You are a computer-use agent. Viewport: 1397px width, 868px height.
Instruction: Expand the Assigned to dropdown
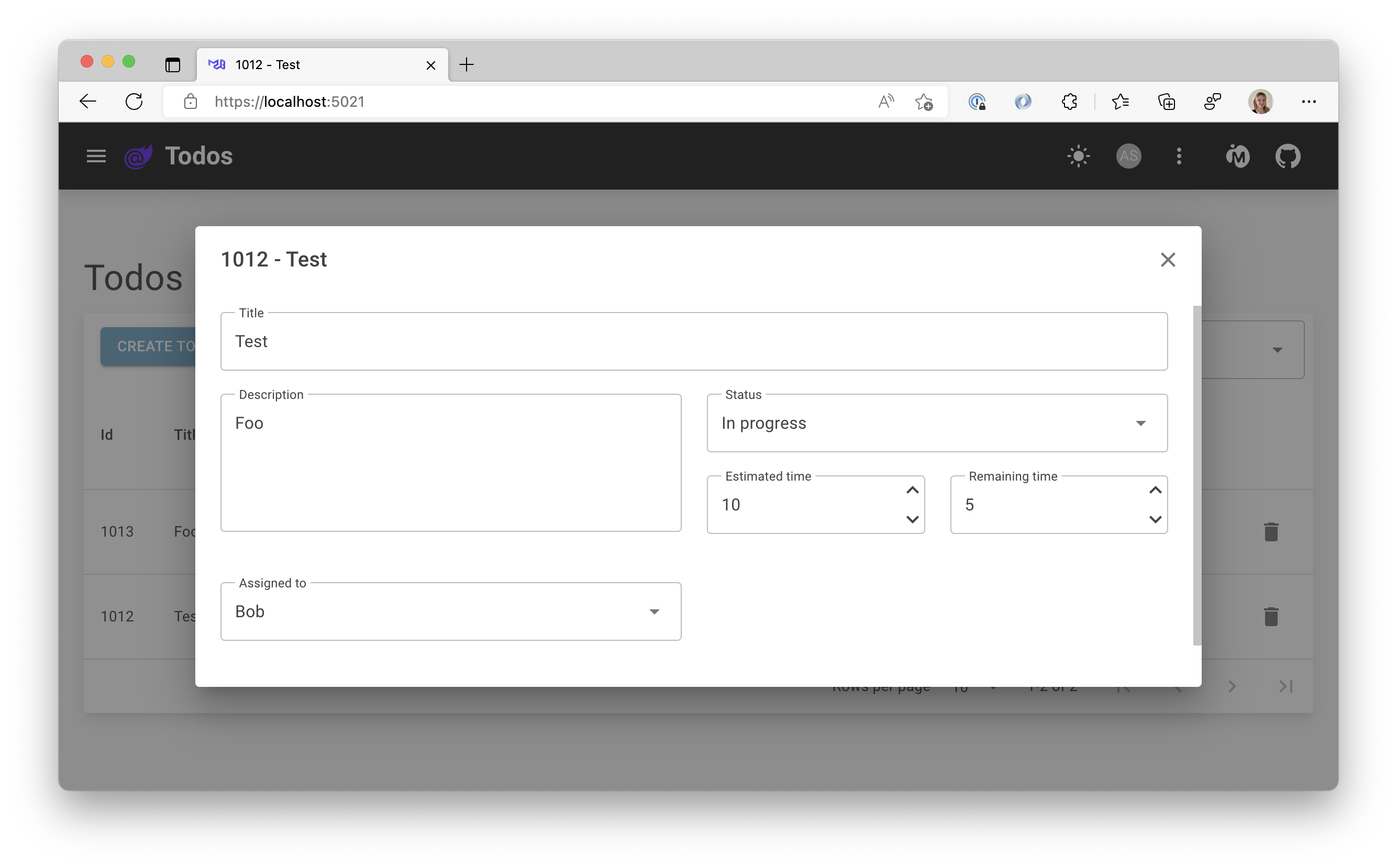tap(451, 611)
